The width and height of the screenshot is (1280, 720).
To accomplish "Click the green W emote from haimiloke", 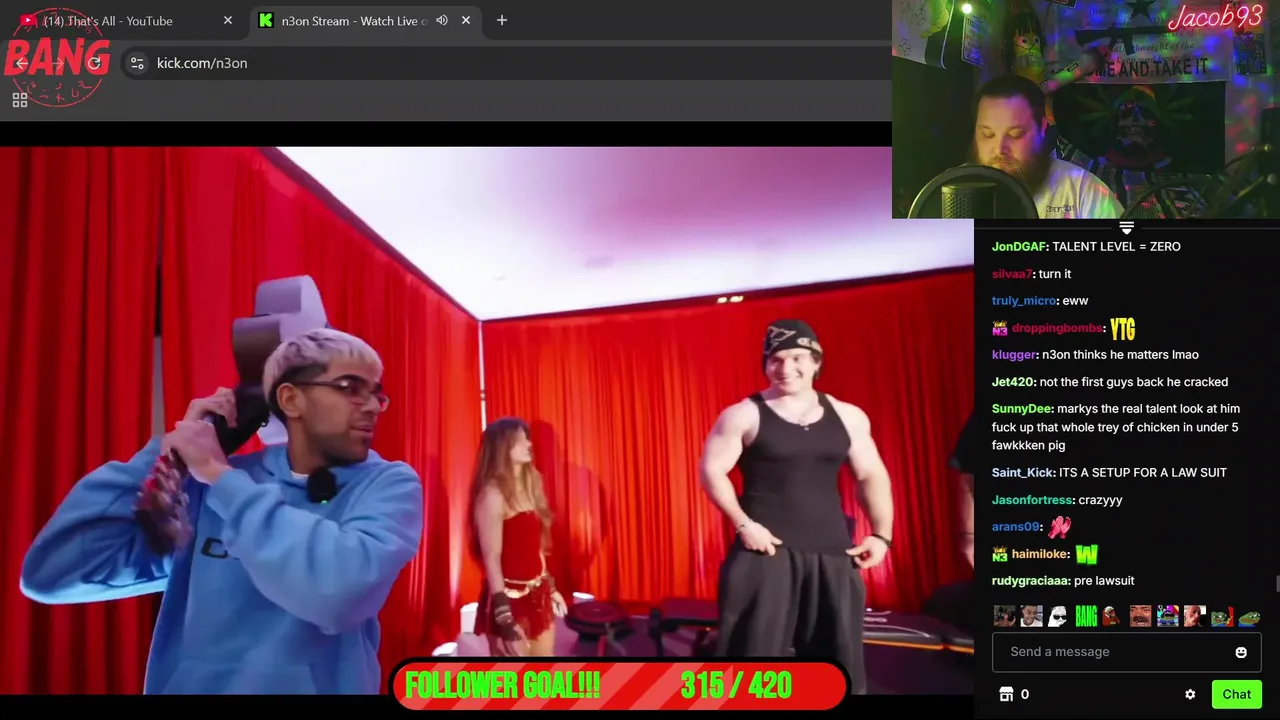I will pos(1086,553).
